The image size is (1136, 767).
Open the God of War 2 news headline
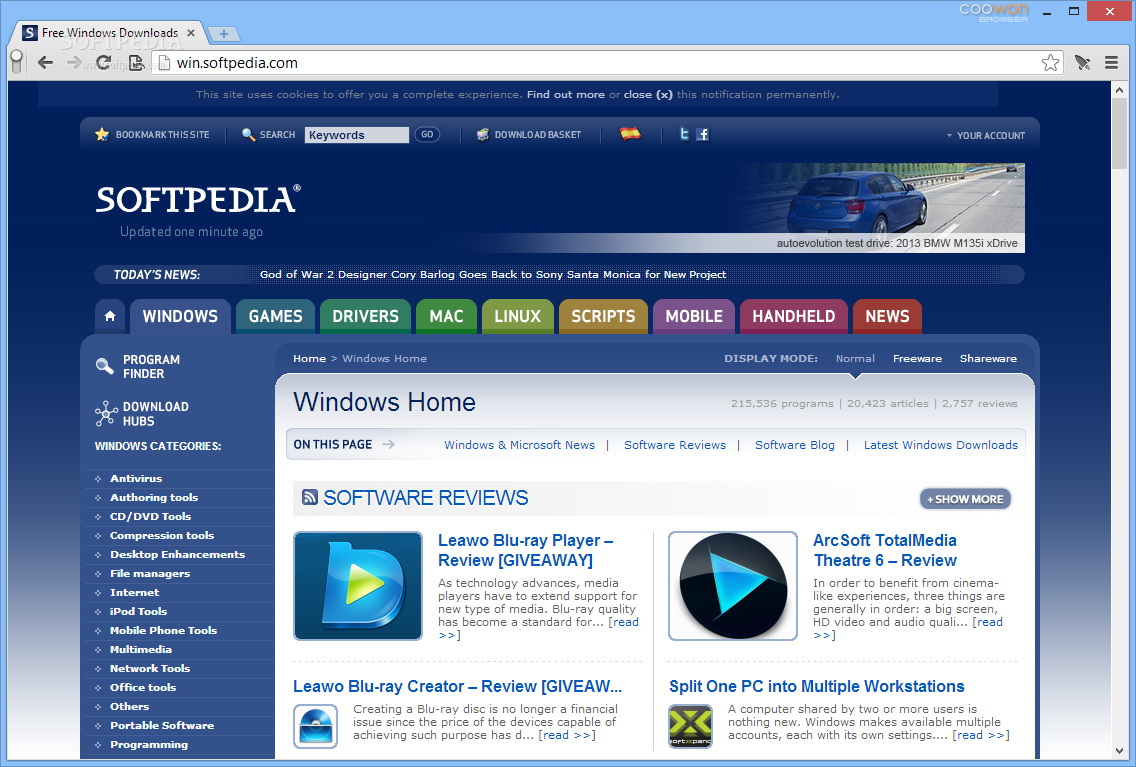(x=493, y=274)
